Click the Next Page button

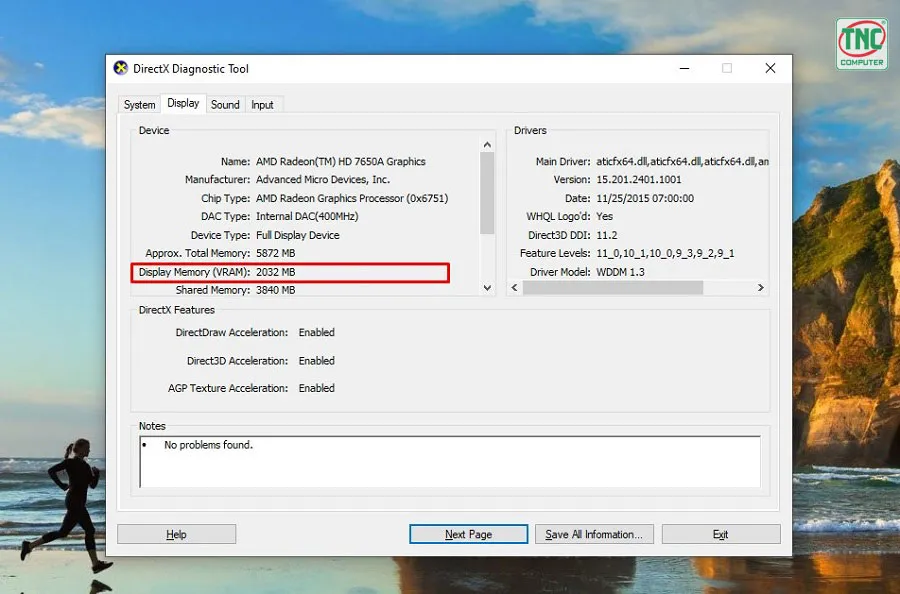[x=468, y=534]
